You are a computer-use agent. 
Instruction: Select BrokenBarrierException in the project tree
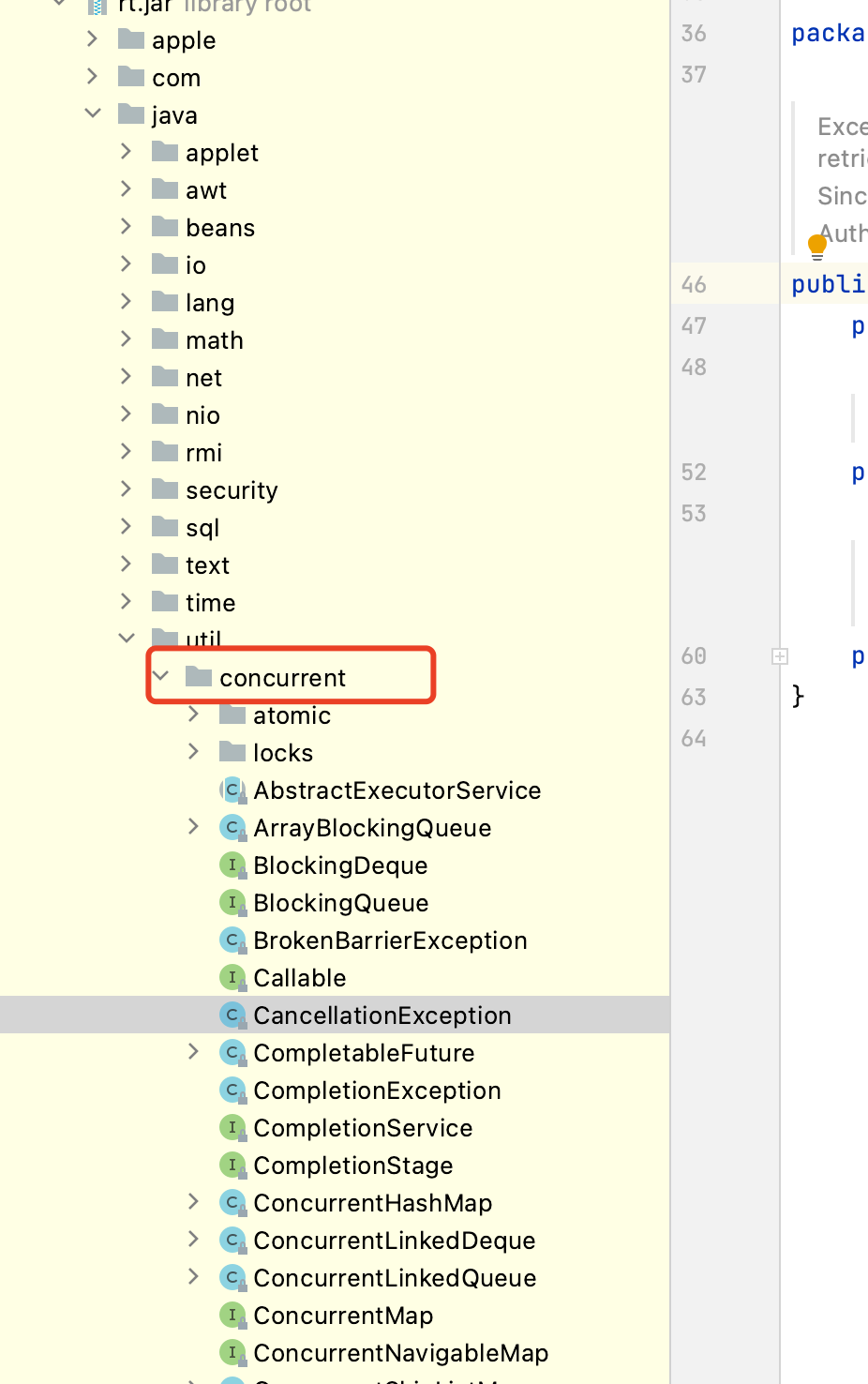[x=390, y=940]
